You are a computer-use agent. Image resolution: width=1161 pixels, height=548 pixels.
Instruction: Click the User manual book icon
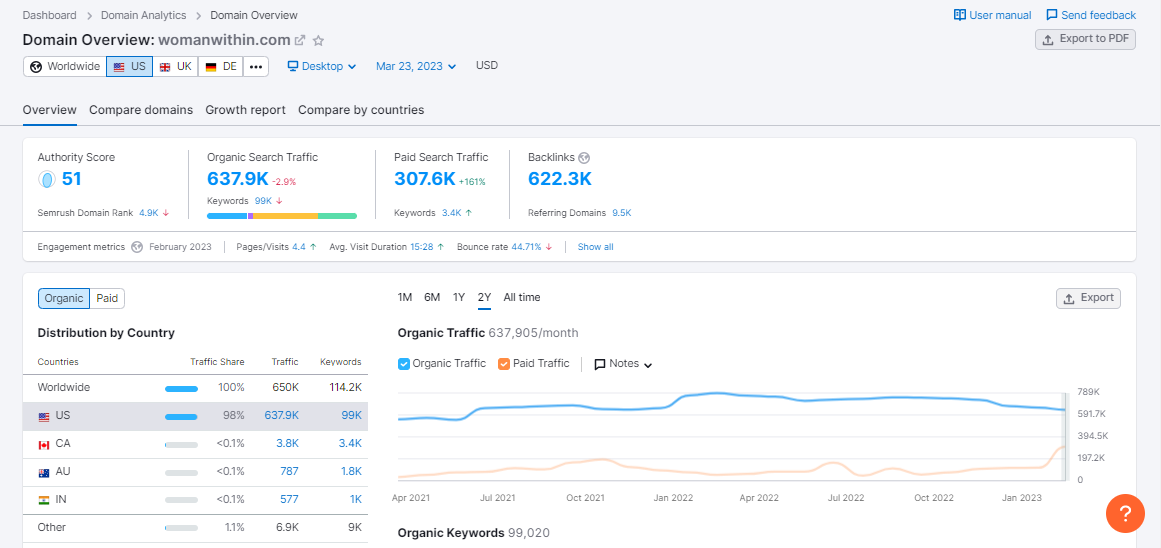pos(960,15)
